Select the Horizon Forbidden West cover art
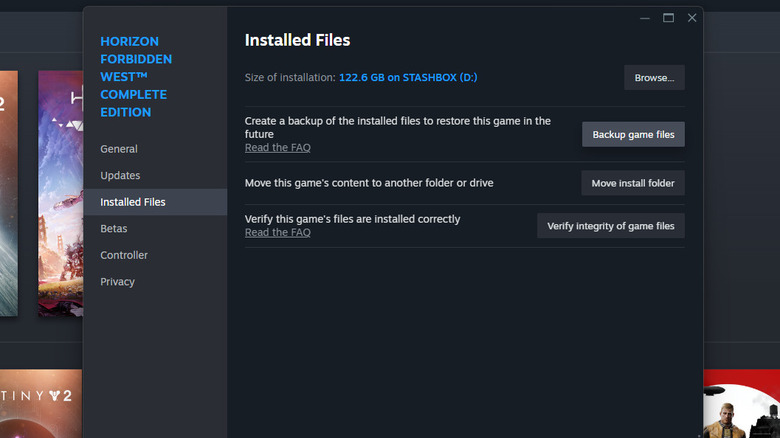Viewport: 780px width, 438px height. click(59, 192)
